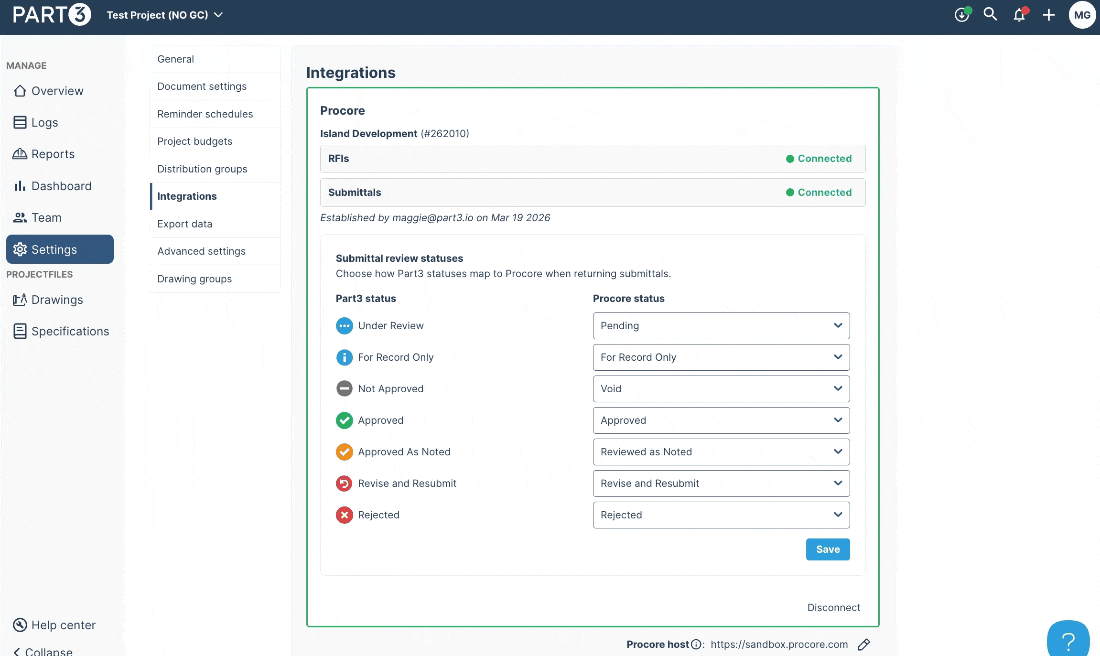
Task: Click the plus create icon
Action: (1048, 15)
